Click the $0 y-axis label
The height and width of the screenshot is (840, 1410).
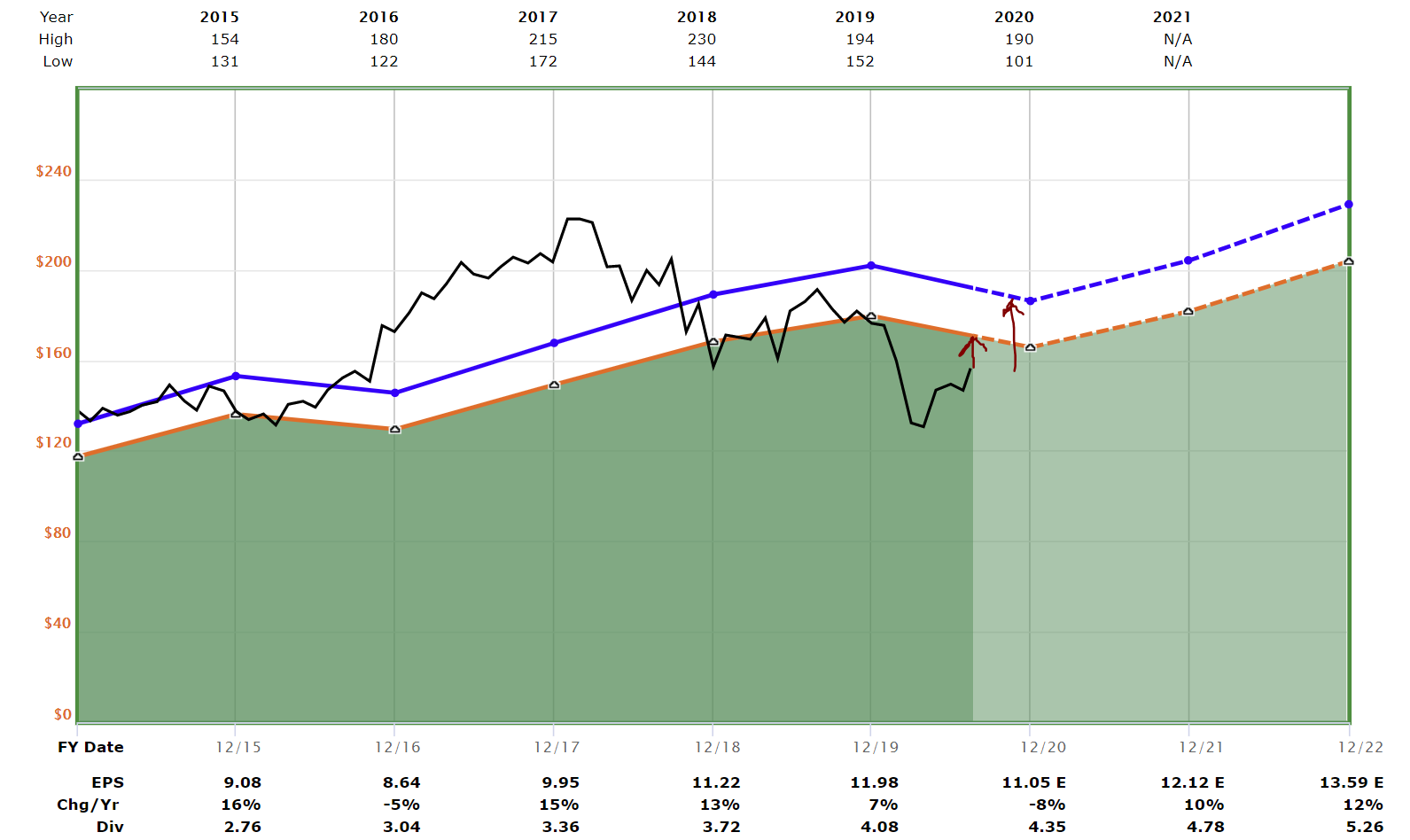pos(63,714)
